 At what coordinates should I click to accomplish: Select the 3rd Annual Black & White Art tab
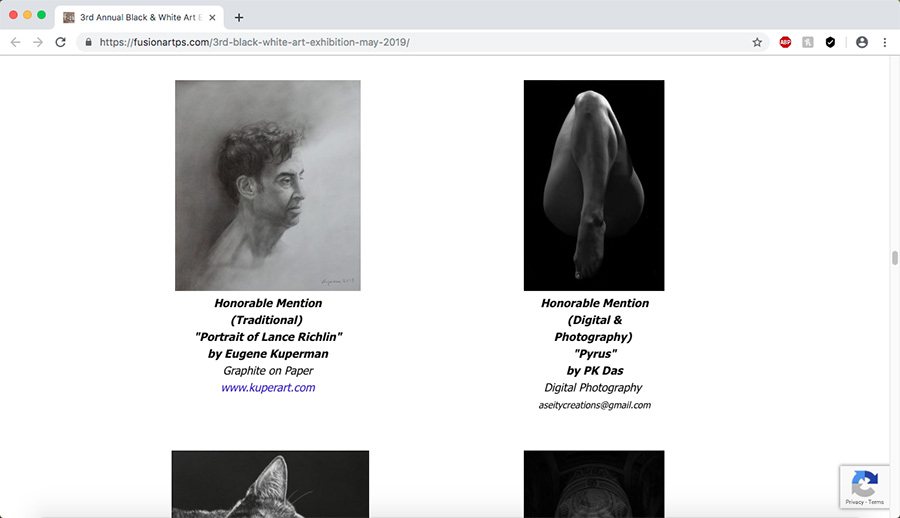pos(141,18)
